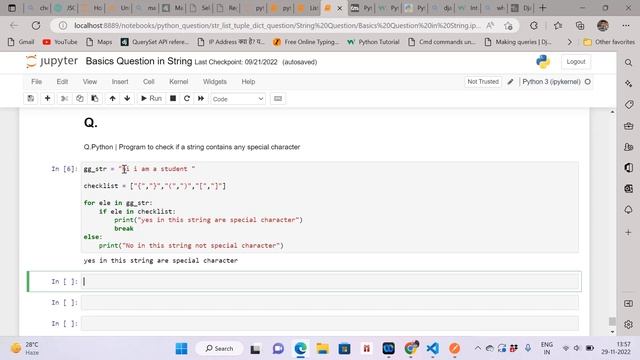Click the checklist definition line
Viewport: 640px width, 360px height.
(155, 186)
